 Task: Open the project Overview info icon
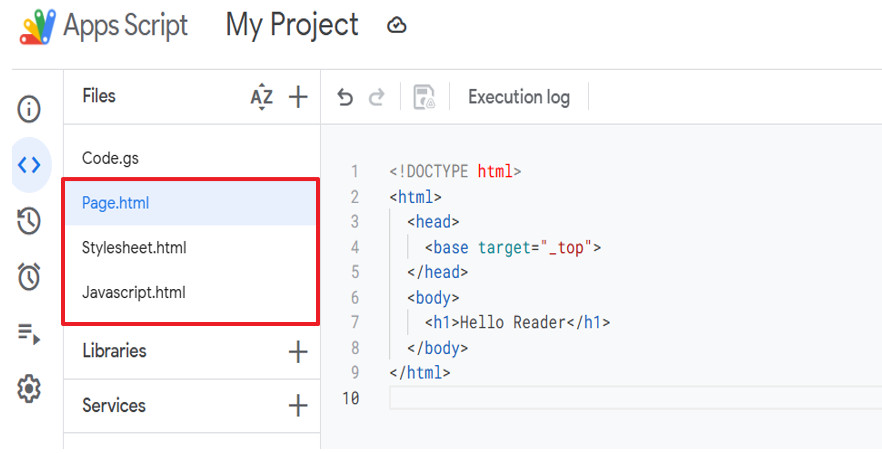pos(29,107)
